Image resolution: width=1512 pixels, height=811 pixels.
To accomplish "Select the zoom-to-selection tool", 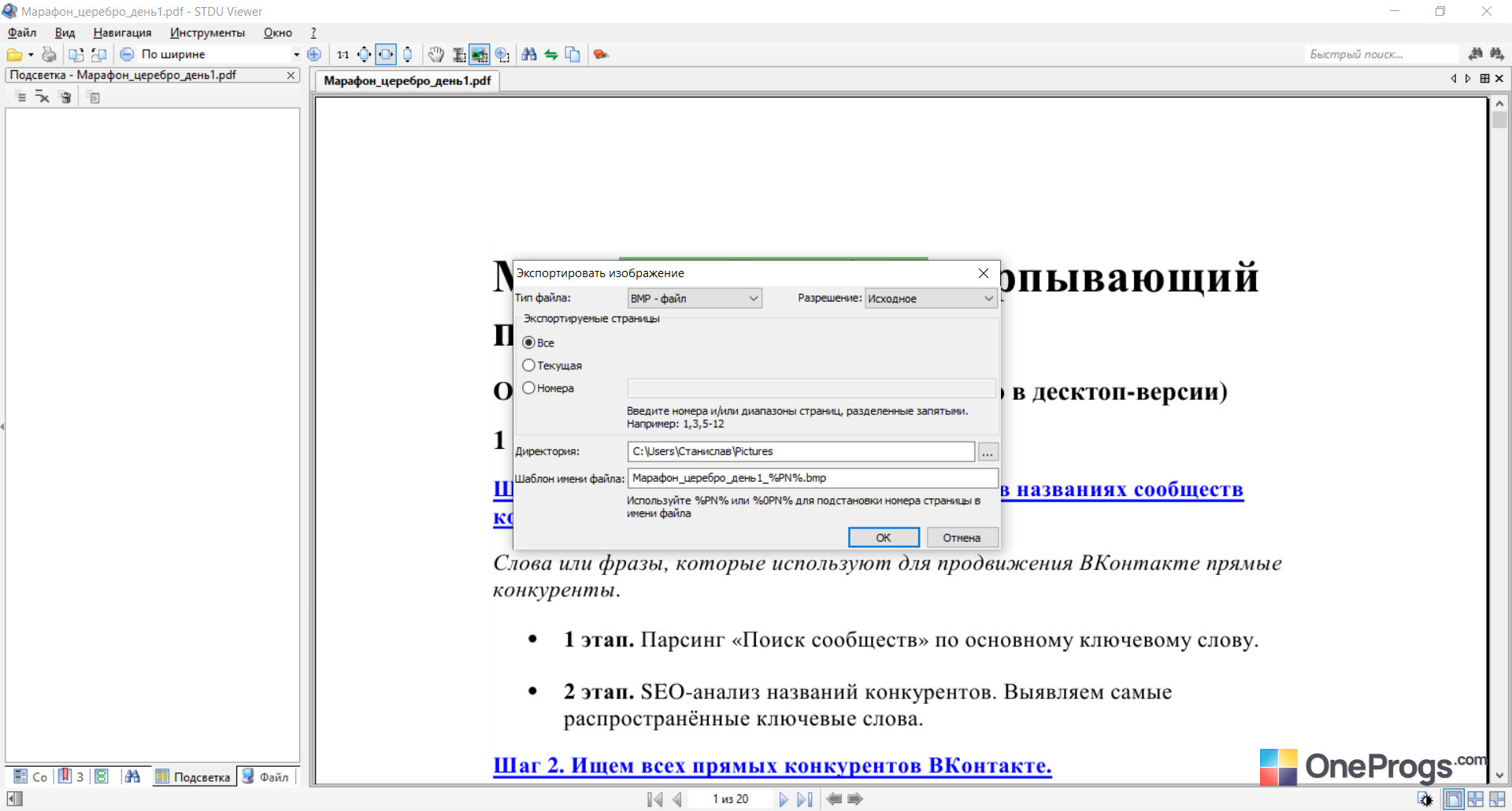I will click(502, 54).
